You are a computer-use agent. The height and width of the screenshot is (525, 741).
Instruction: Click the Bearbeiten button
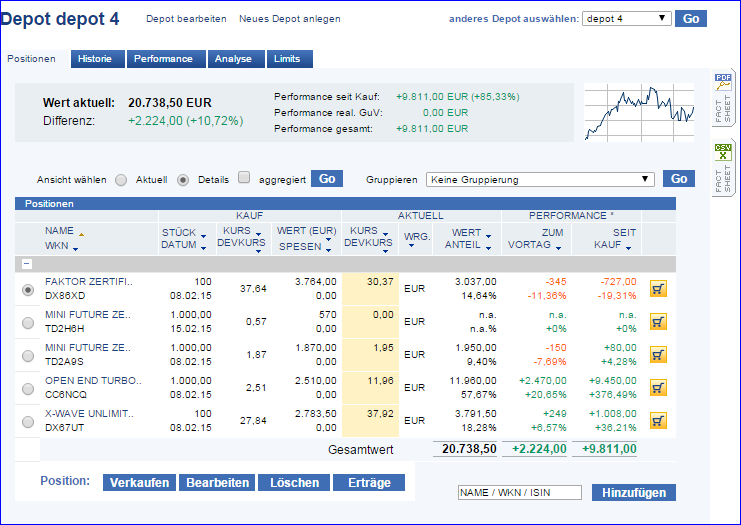(217, 482)
